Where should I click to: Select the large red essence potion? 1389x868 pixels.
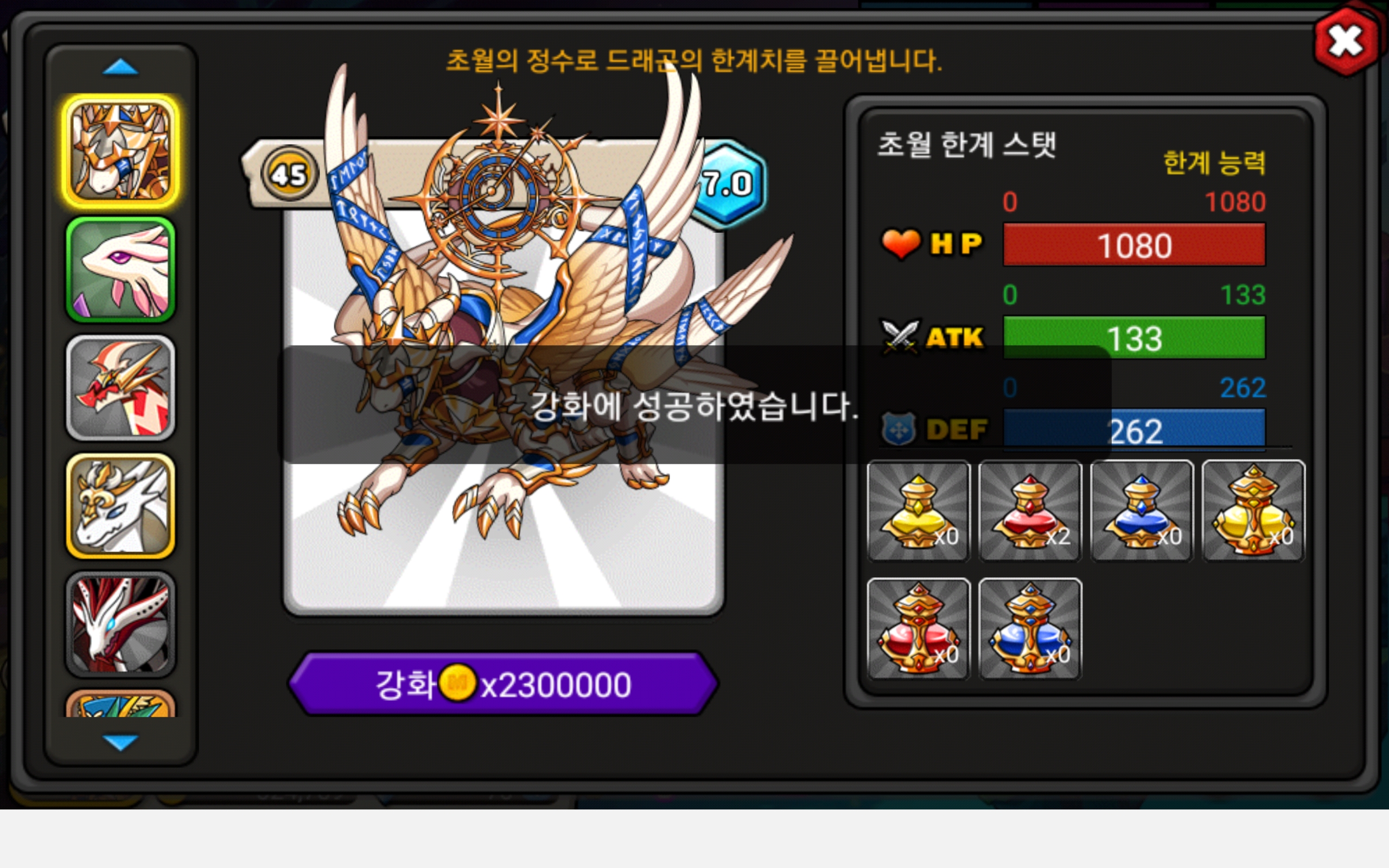coord(919,629)
